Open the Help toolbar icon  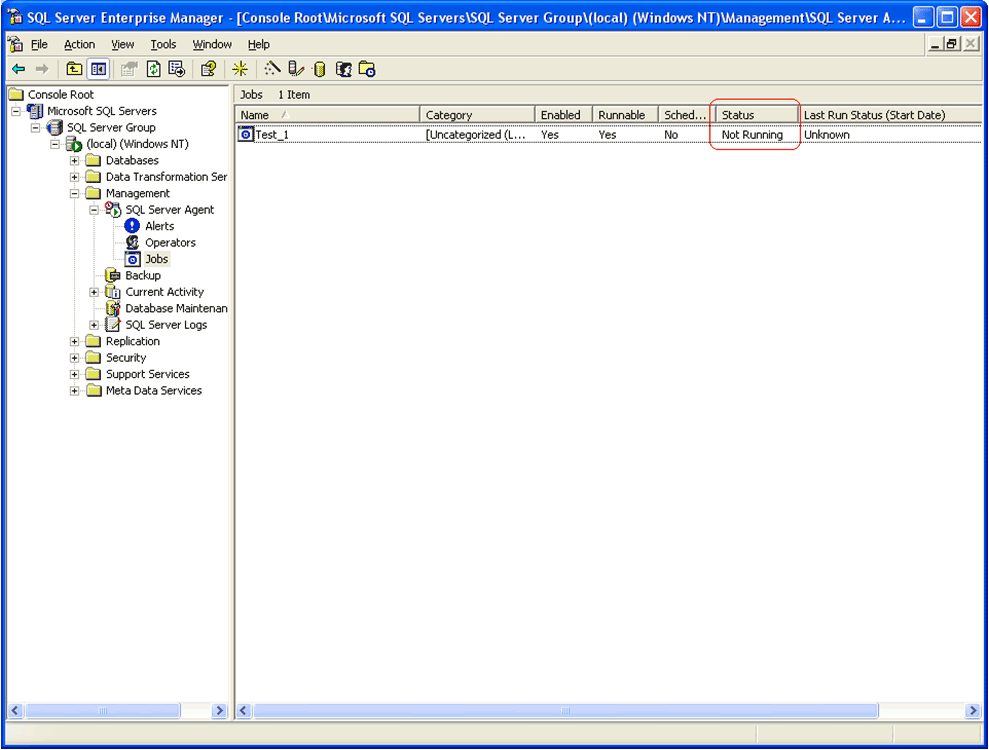208,69
